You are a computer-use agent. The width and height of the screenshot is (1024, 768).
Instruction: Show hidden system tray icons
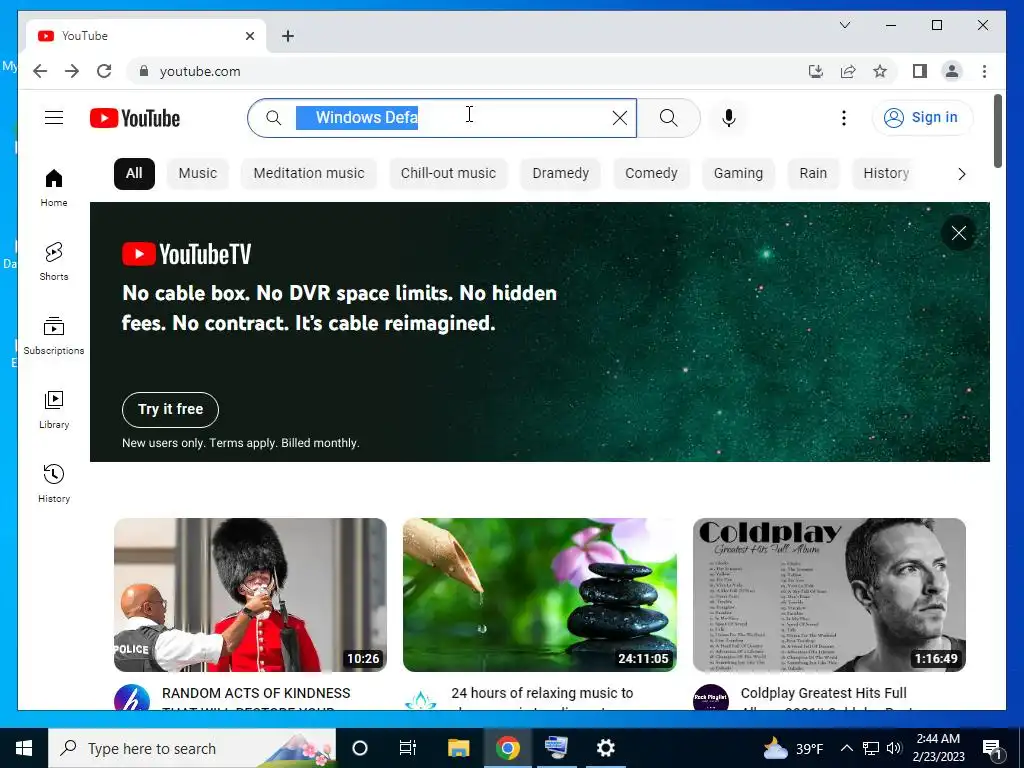[x=846, y=748]
